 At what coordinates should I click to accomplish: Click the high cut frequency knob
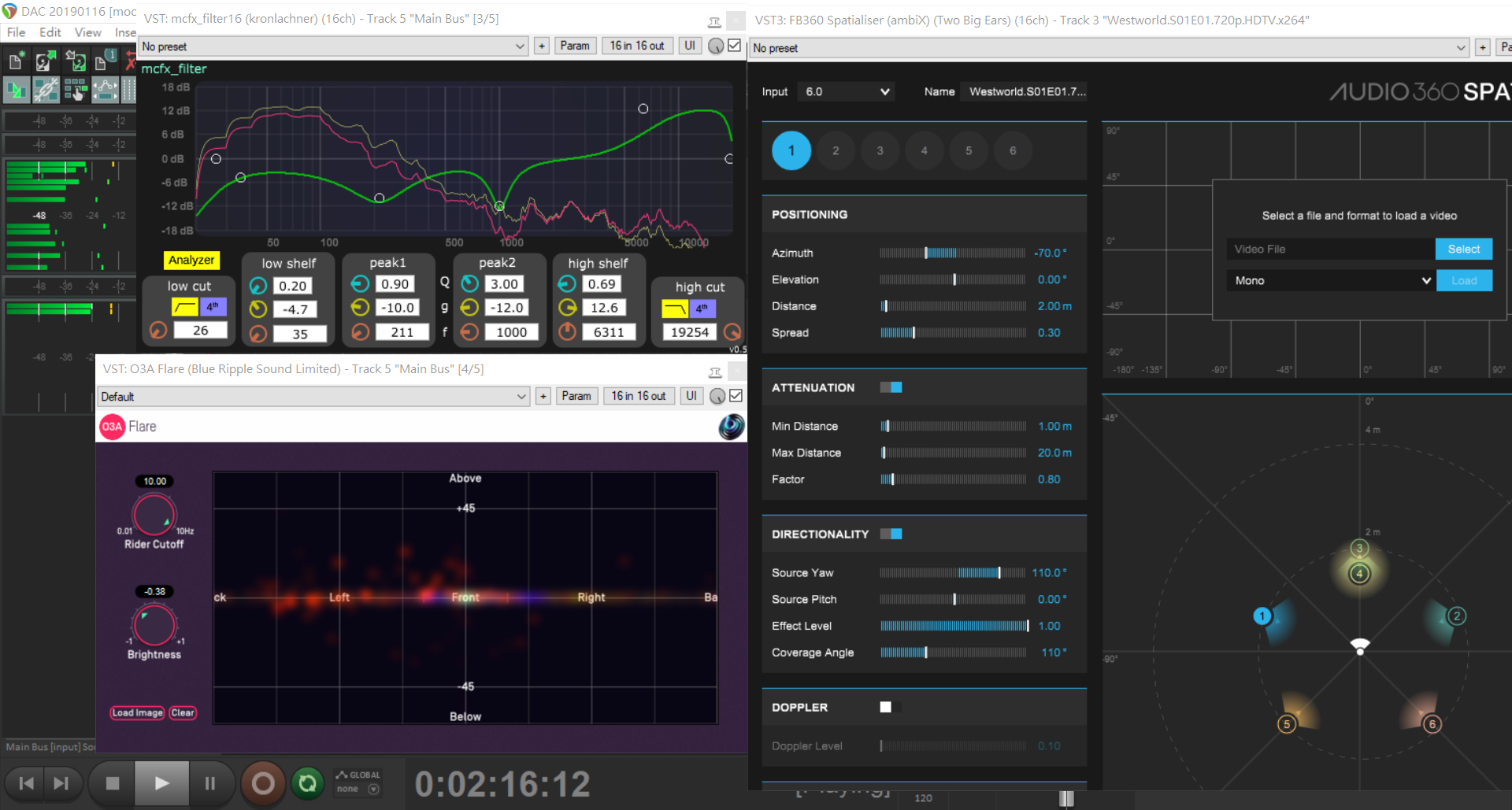point(732,332)
